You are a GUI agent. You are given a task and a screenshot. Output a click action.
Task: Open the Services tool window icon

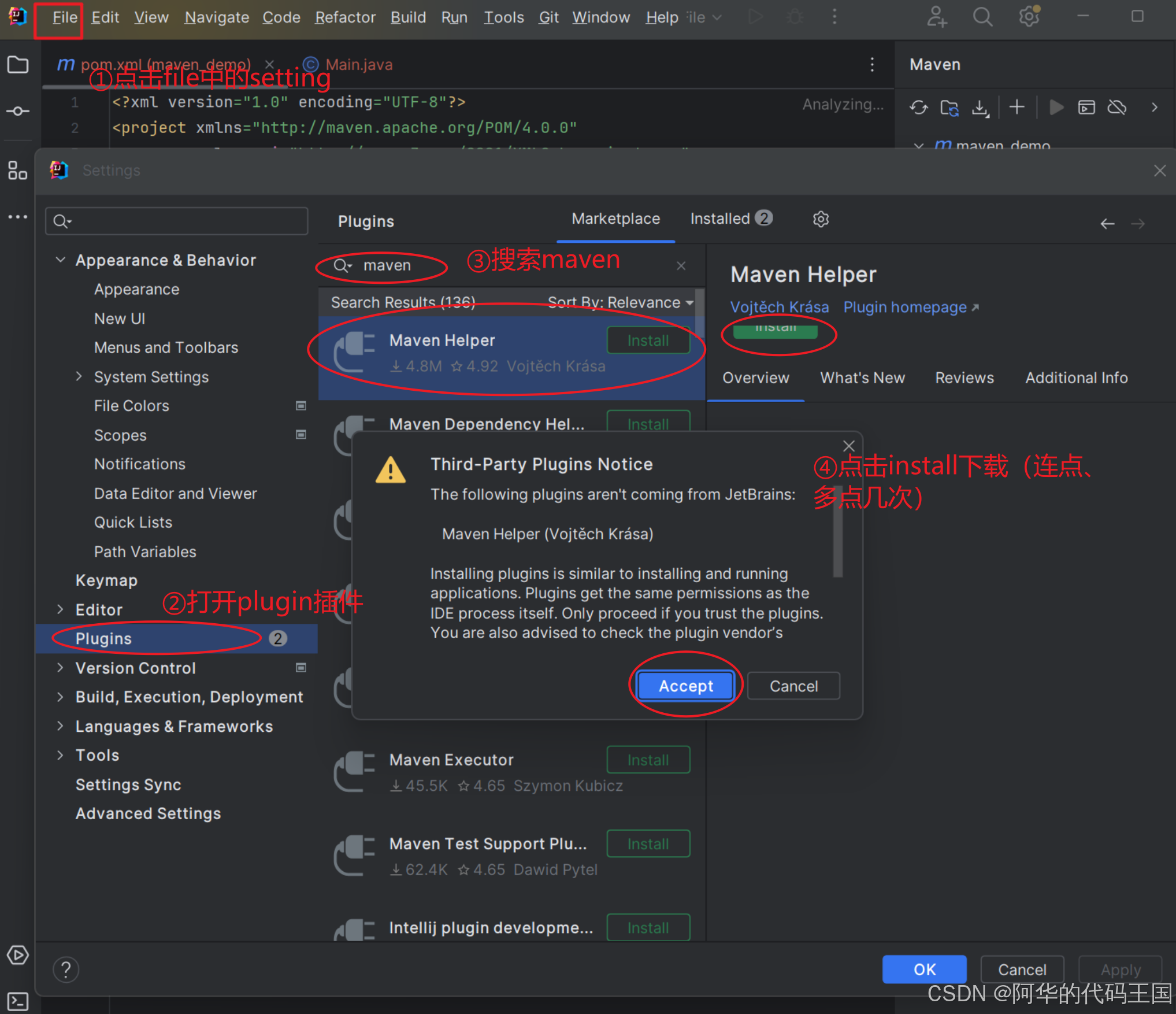(18, 955)
